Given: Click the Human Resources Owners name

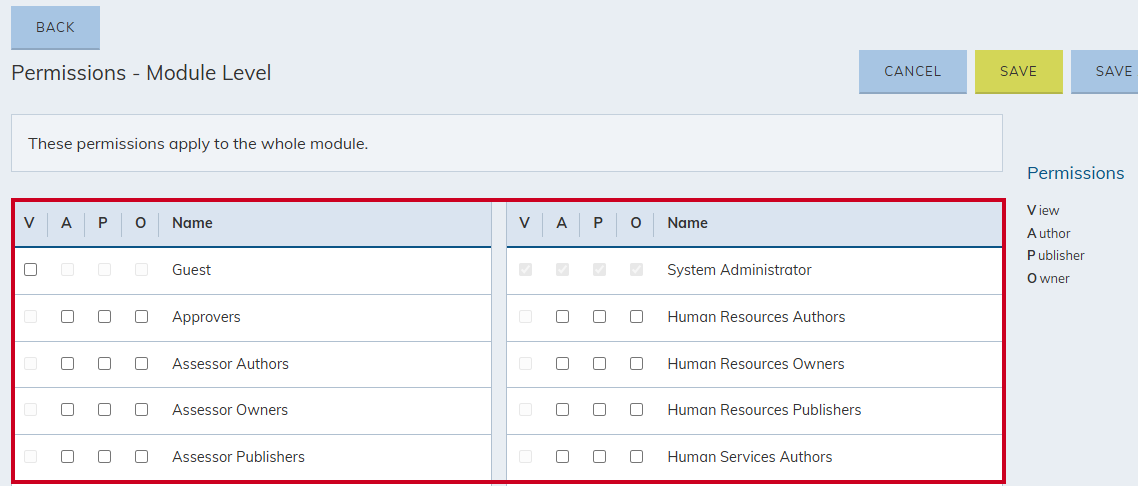Looking at the screenshot, I should click(x=756, y=363).
